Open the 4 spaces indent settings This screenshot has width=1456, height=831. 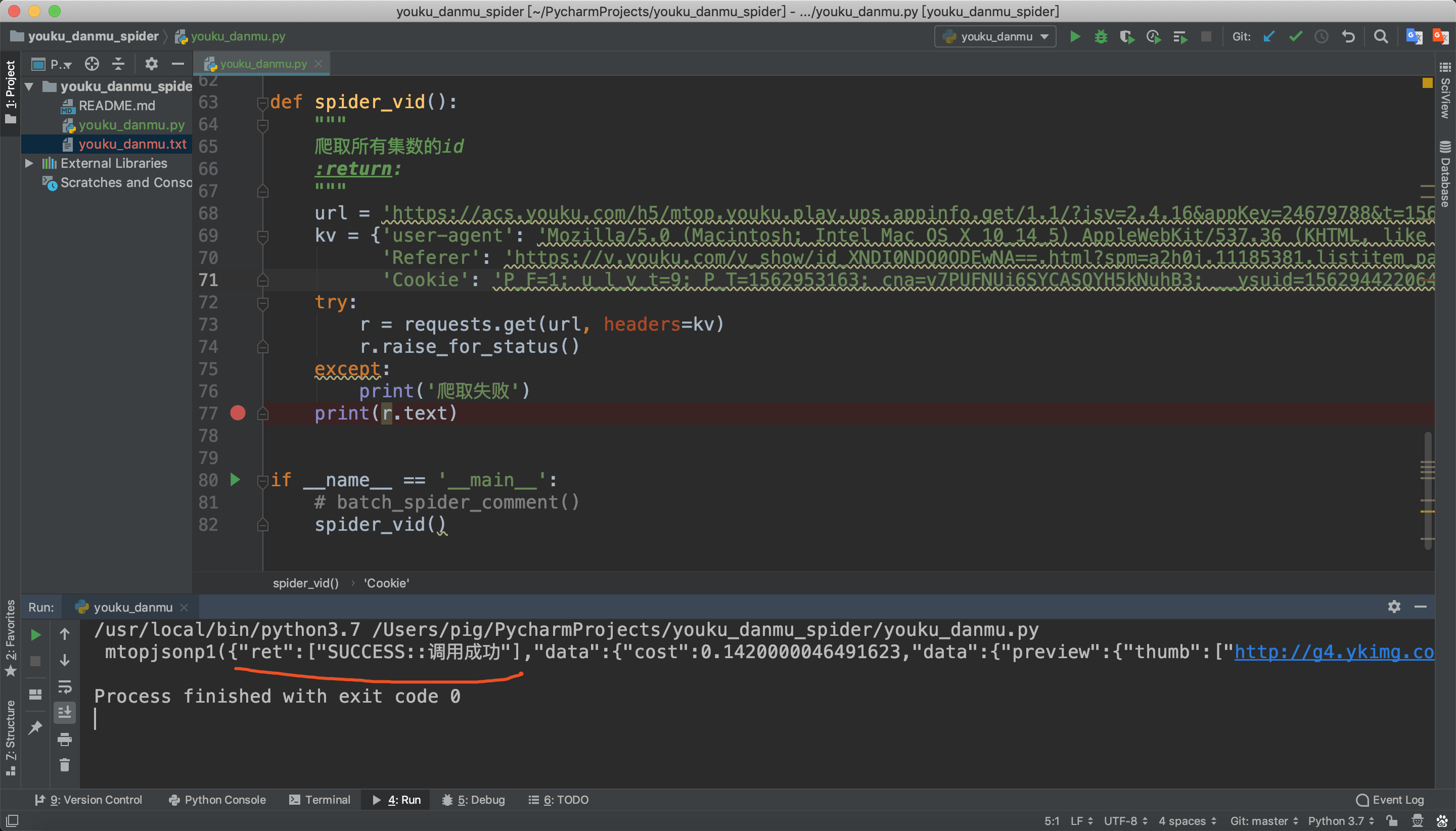click(1187, 821)
